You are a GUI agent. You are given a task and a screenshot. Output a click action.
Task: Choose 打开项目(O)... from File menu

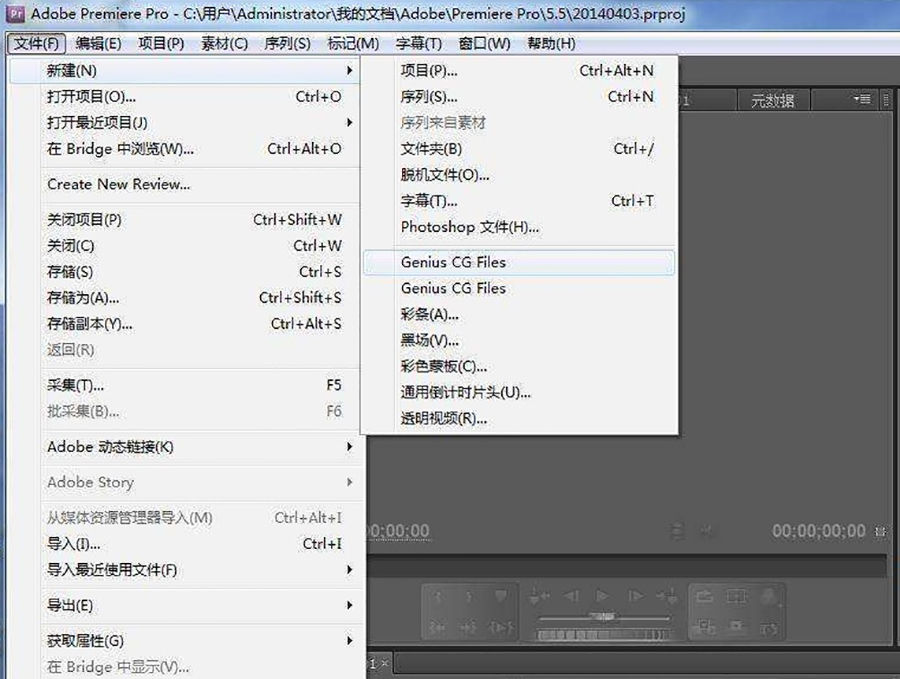point(185,97)
